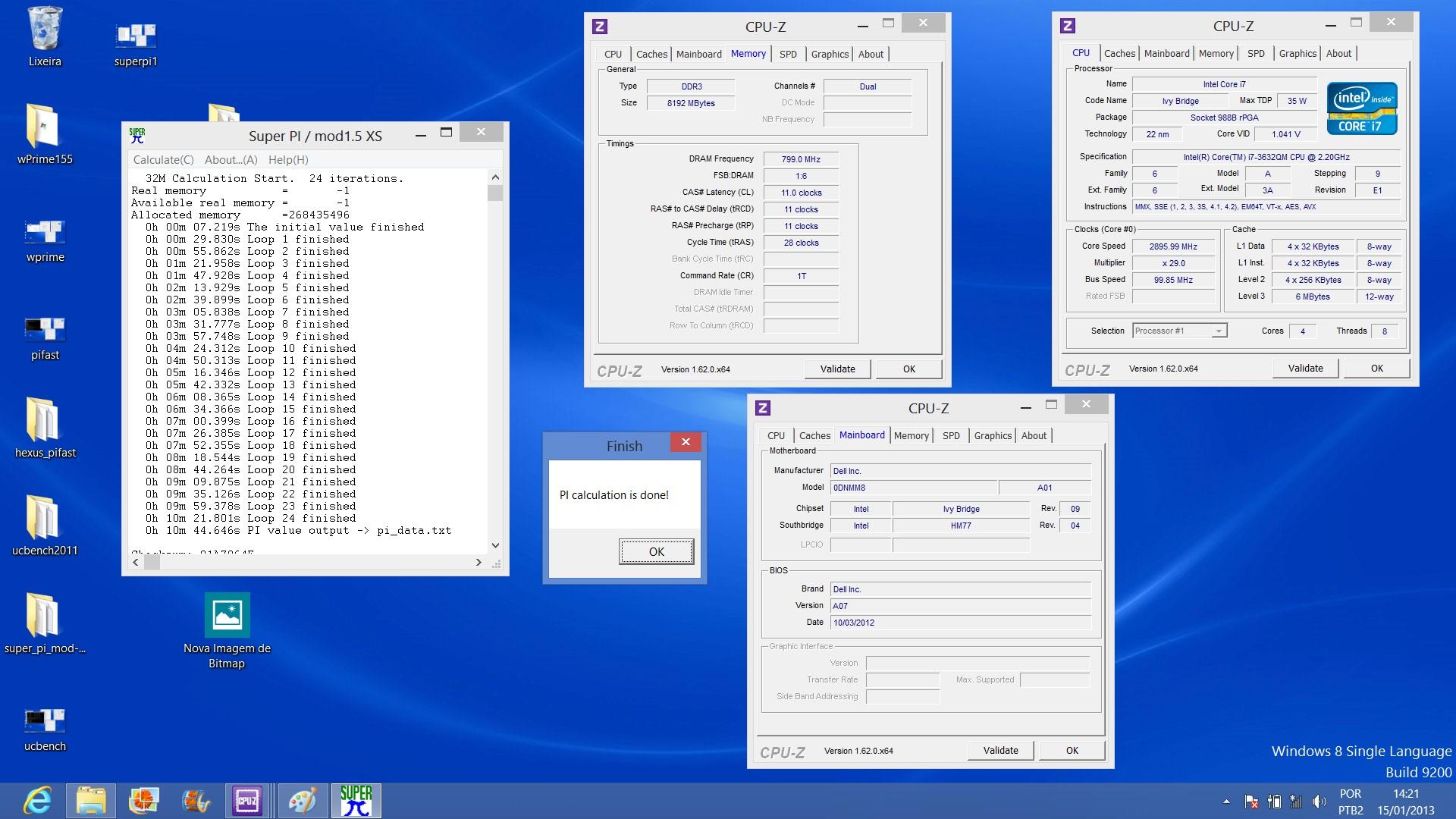Open File Explorer from the taskbar

(x=91, y=801)
